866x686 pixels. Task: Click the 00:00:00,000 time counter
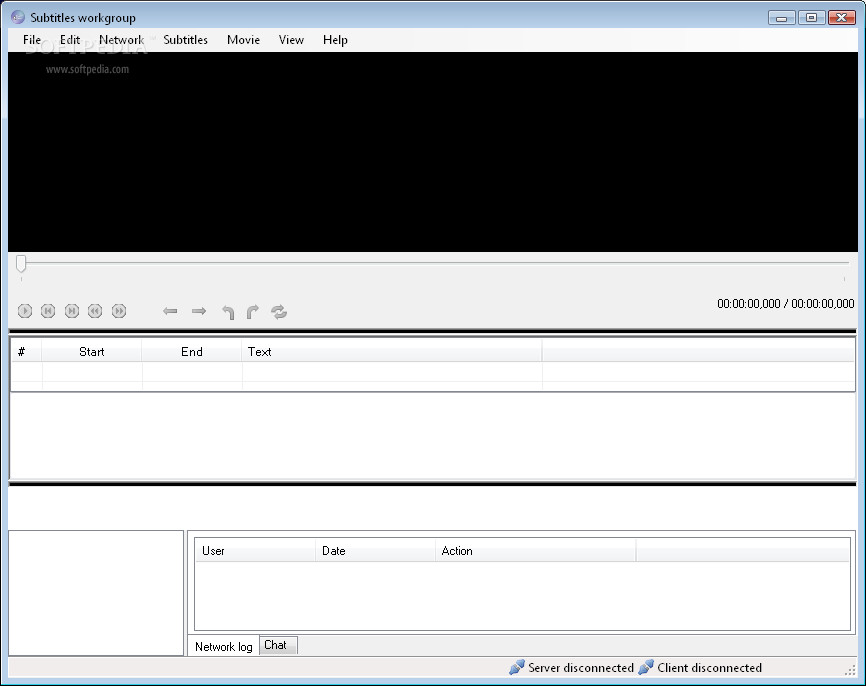coord(785,303)
